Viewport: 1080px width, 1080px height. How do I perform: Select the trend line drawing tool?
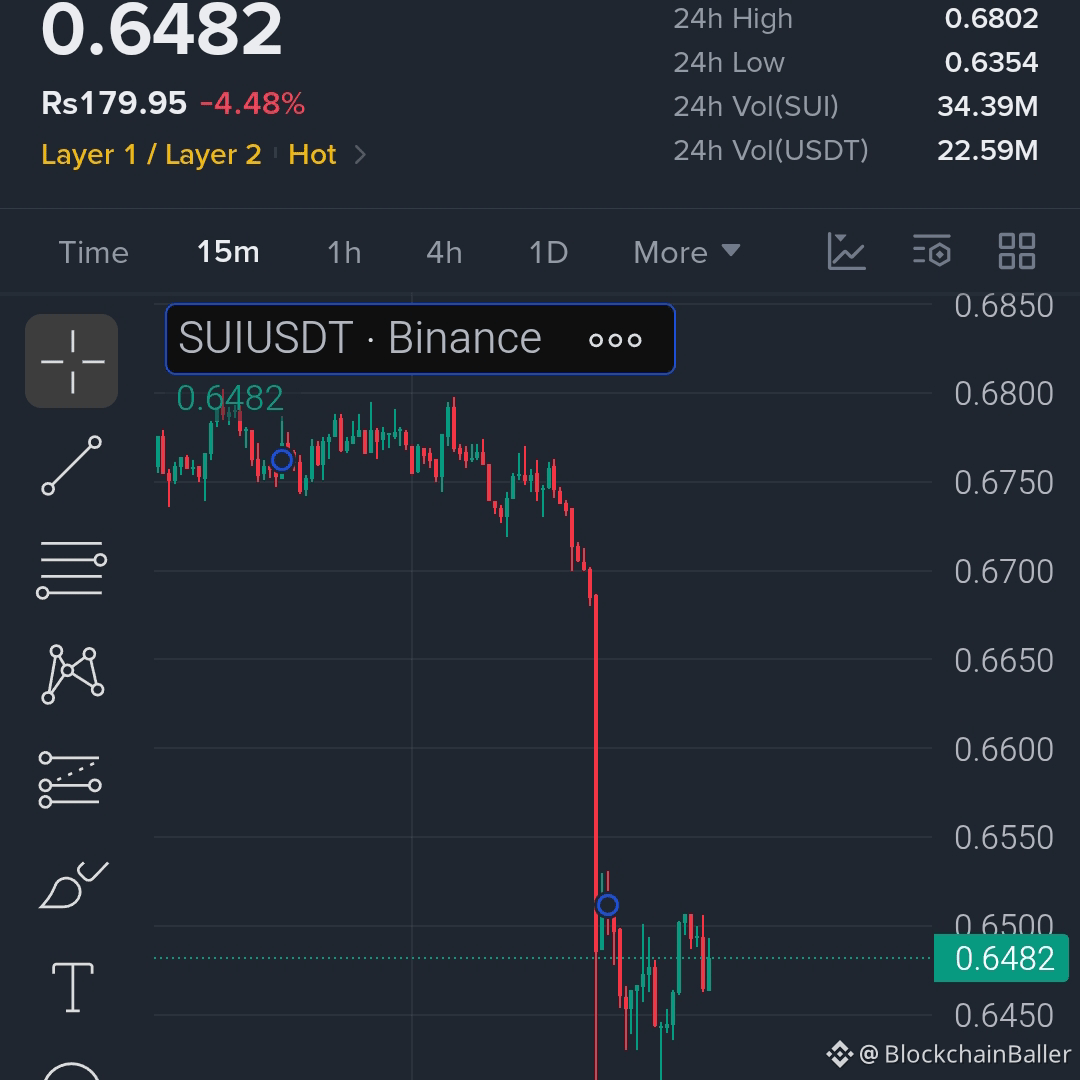point(72,466)
